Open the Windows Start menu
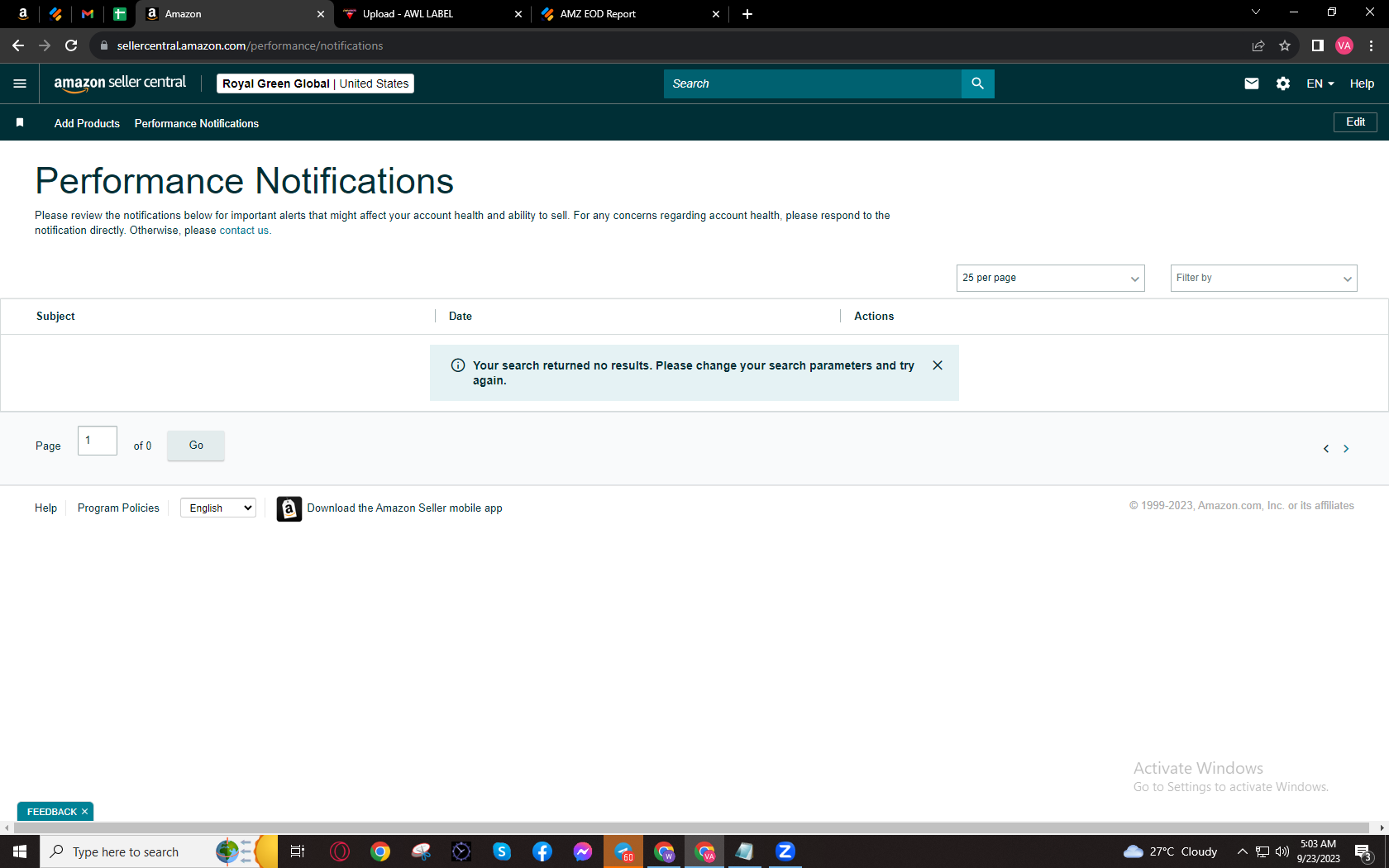The width and height of the screenshot is (1389, 868). coord(20,851)
